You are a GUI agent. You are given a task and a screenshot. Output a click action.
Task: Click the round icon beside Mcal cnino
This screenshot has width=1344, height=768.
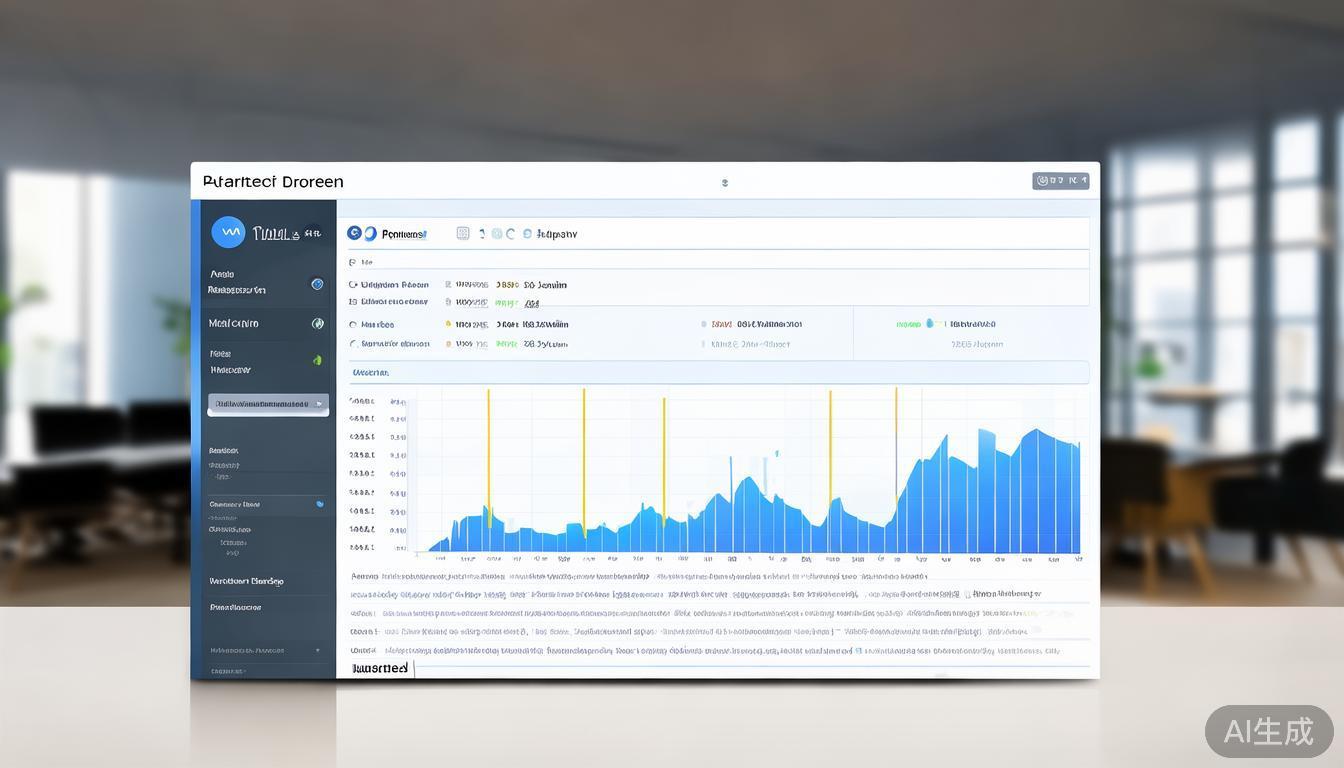(317, 324)
